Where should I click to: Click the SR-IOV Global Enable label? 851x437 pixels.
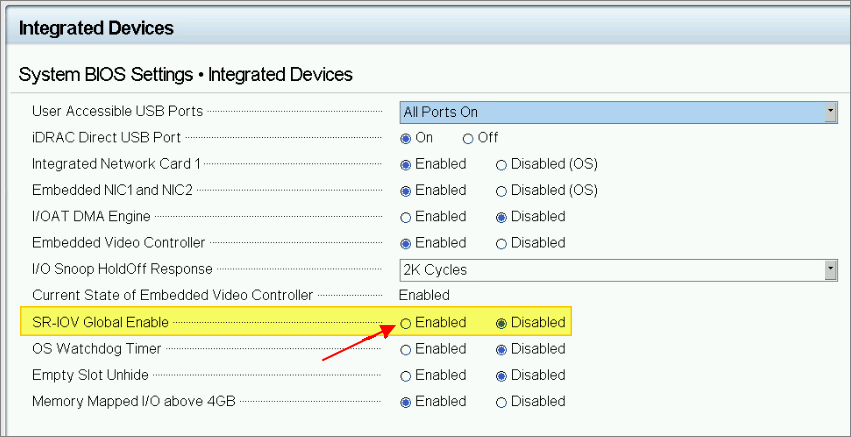point(100,323)
